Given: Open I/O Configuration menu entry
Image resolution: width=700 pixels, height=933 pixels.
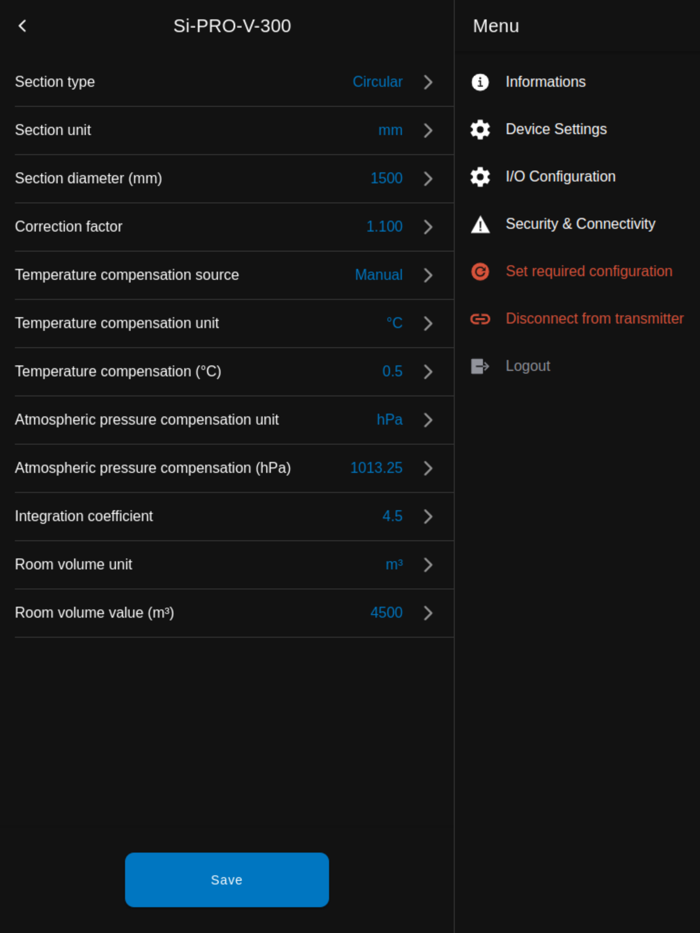Looking at the screenshot, I should tap(560, 177).
